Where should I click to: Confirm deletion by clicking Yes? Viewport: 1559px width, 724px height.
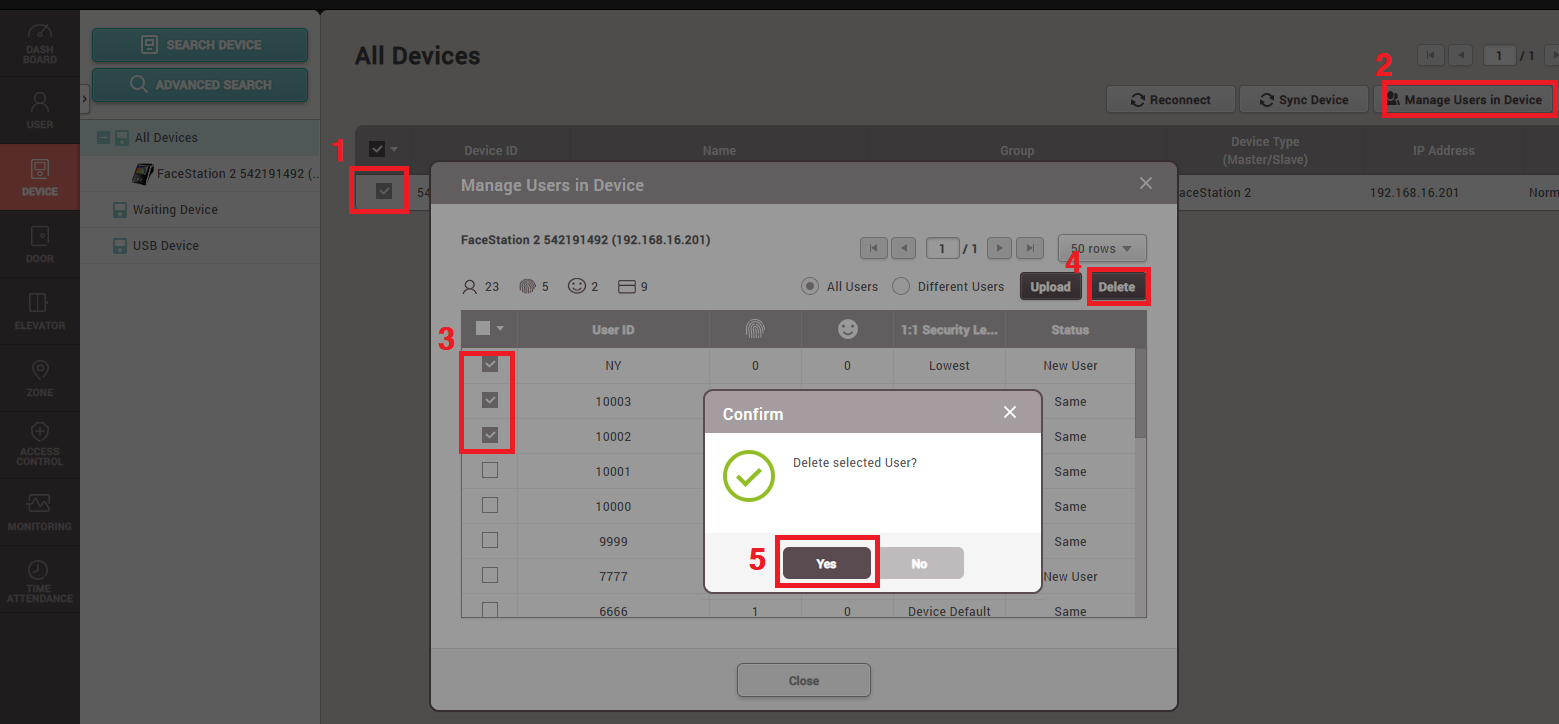pos(826,563)
